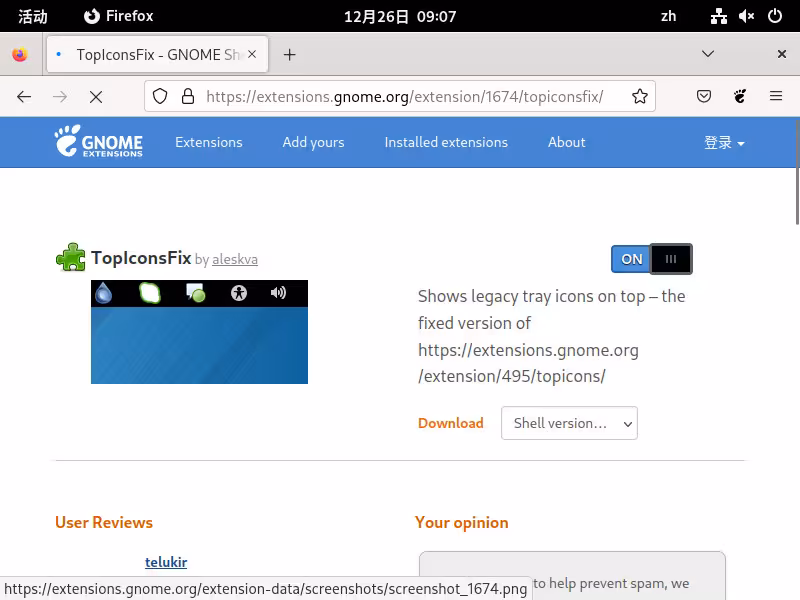Open the 活动 Activities overview

33,16
